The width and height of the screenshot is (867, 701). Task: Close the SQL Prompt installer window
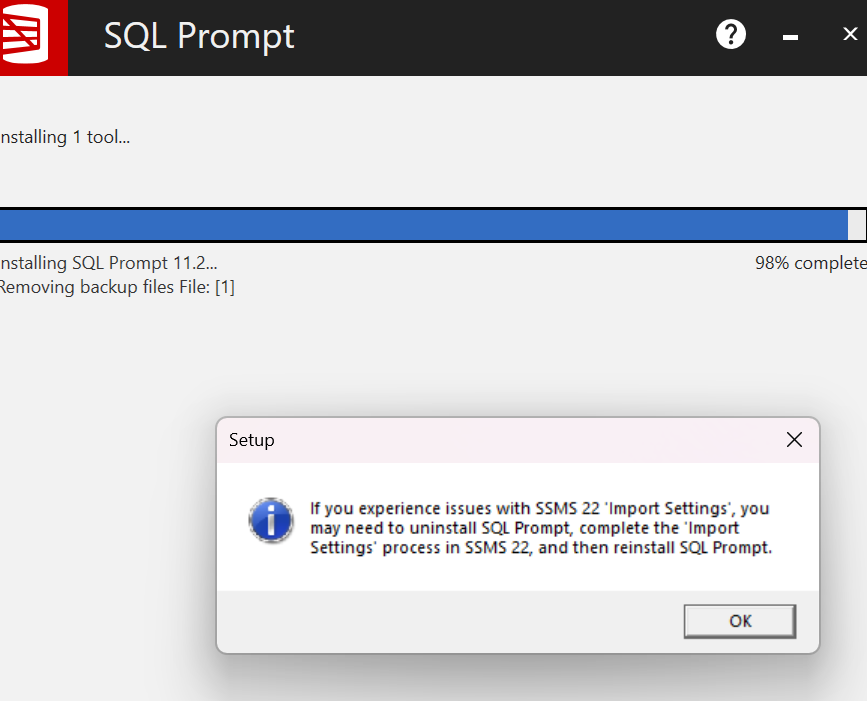[x=850, y=35]
